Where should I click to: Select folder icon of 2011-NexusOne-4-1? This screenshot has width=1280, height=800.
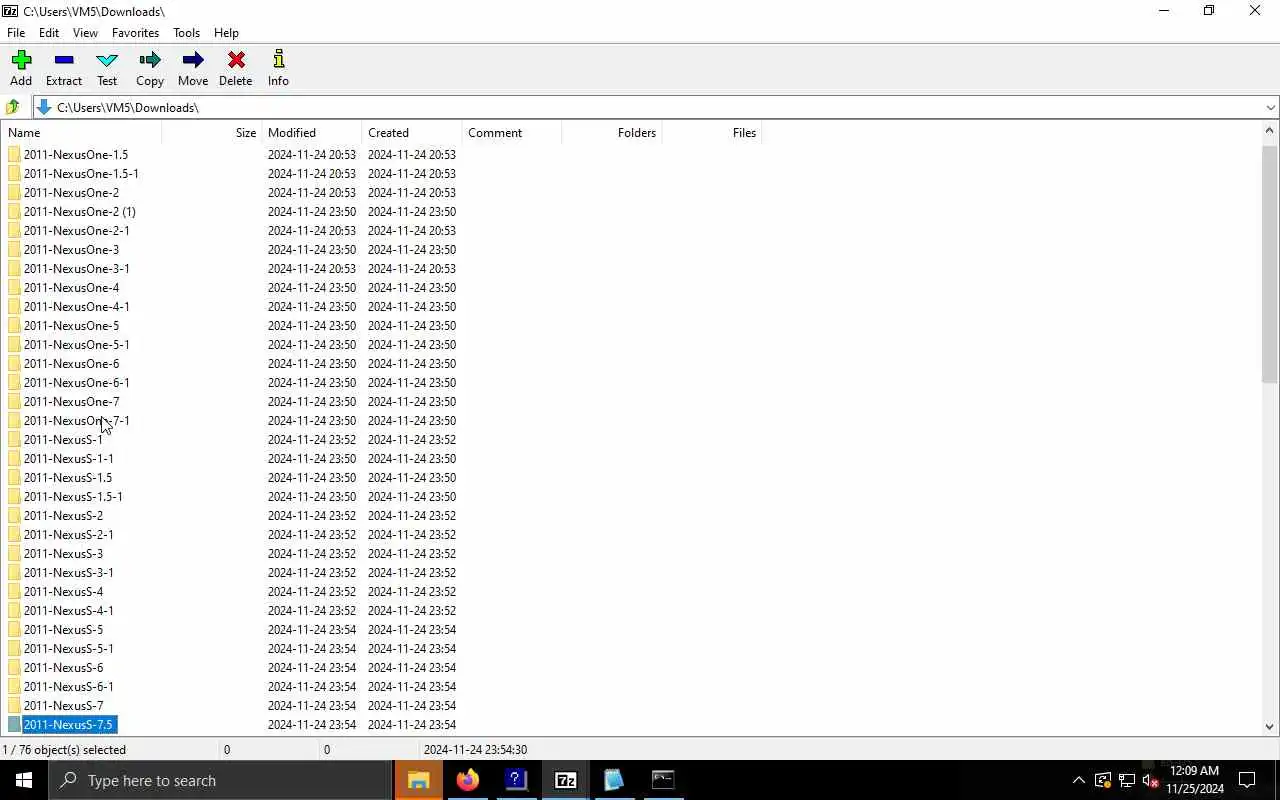pyautogui.click(x=14, y=307)
